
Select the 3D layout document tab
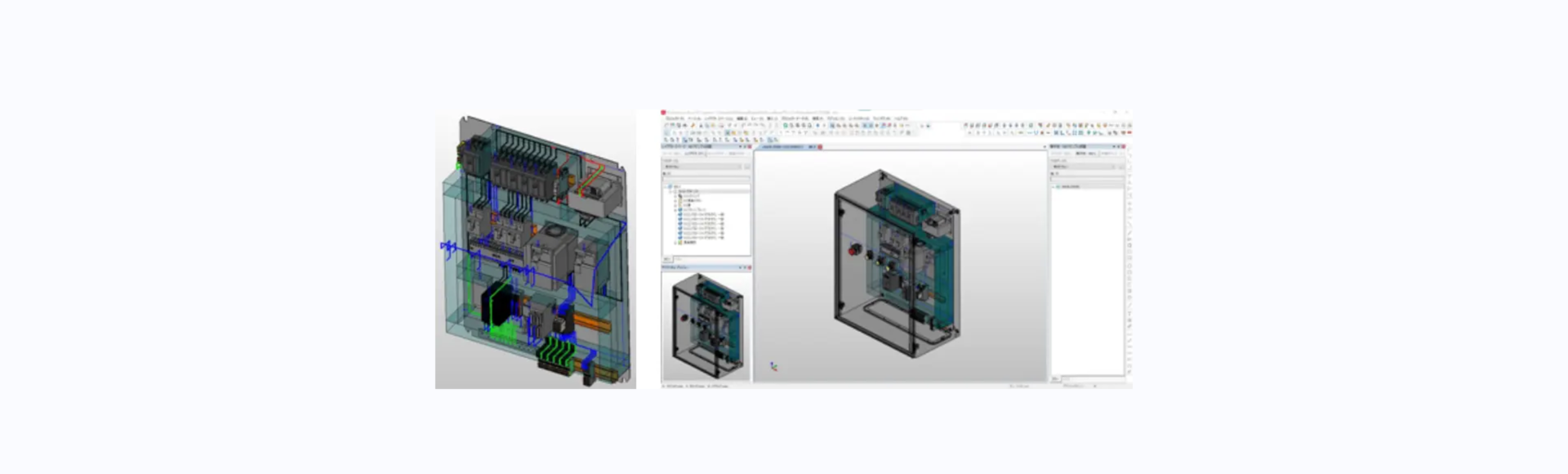coord(782,147)
